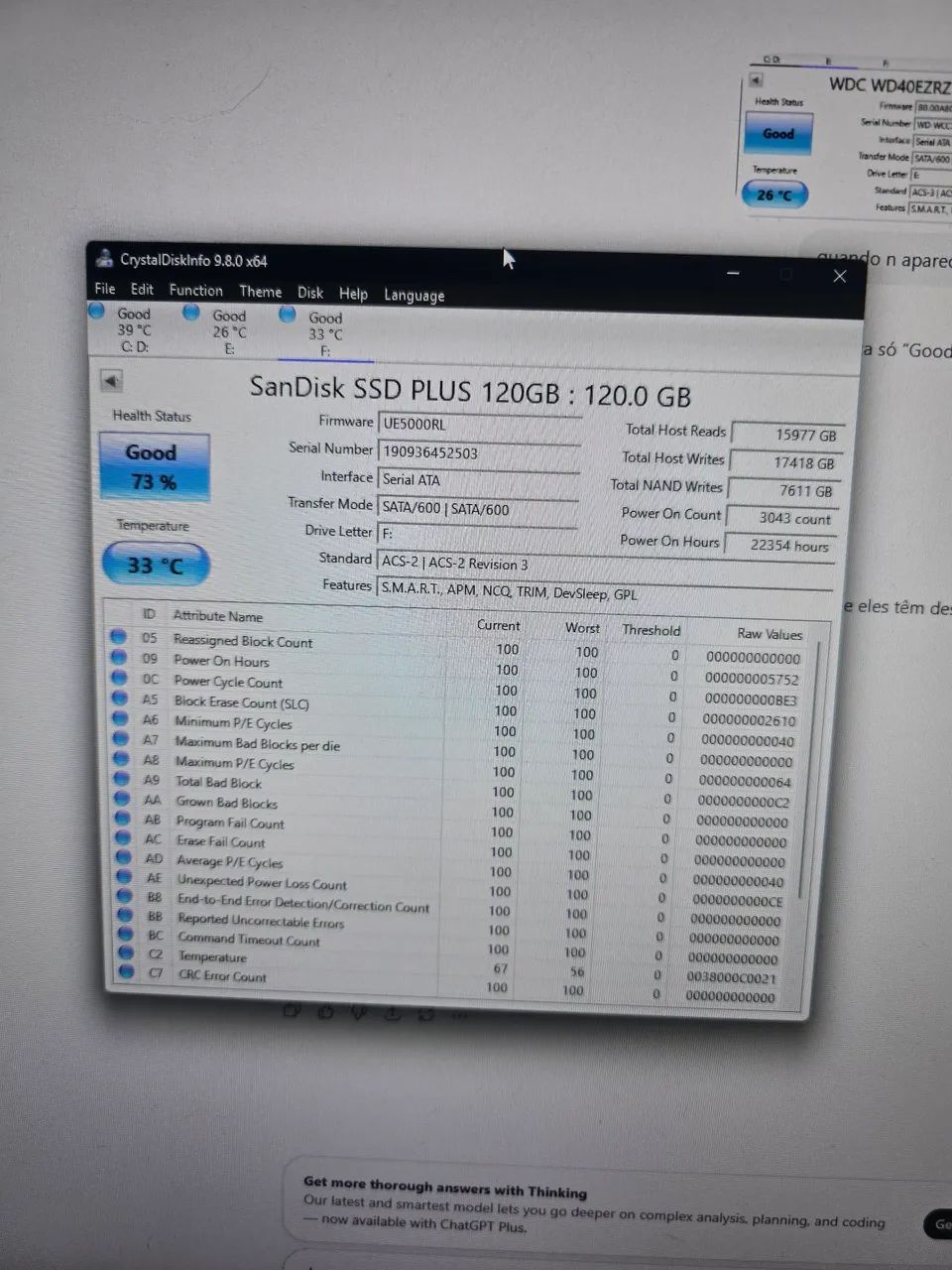Screen dimensions: 952x1270
Task: Click the 33 °C temperature button
Action: (156, 566)
